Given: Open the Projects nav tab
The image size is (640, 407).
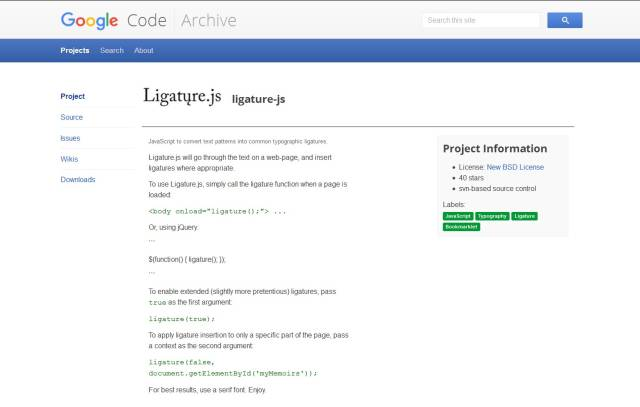Looking at the screenshot, I should click(x=75, y=51).
